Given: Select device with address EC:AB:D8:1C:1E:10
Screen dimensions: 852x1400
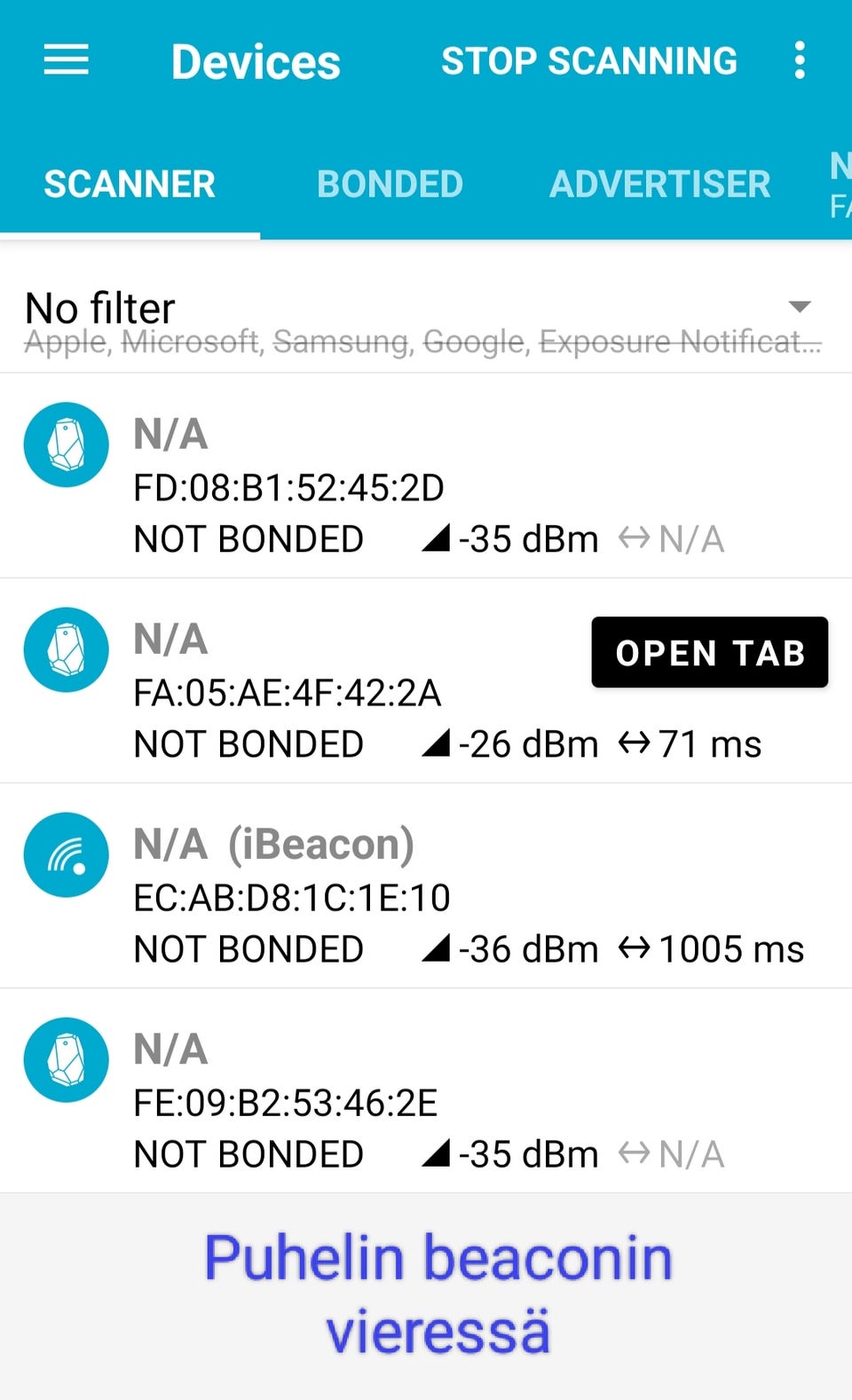Looking at the screenshot, I should [292, 898].
